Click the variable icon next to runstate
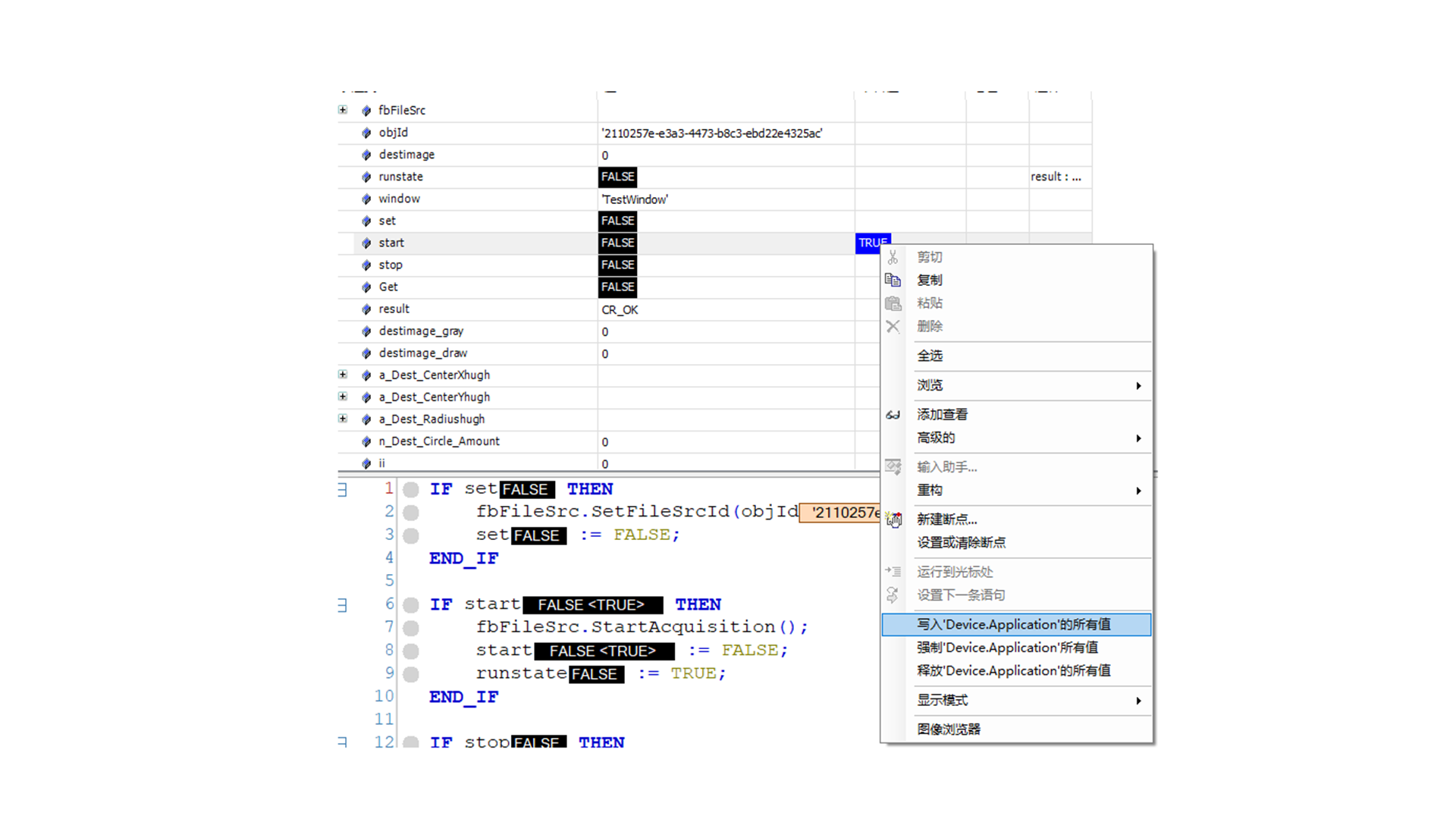The height and width of the screenshot is (819, 1456). click(366, 177)
